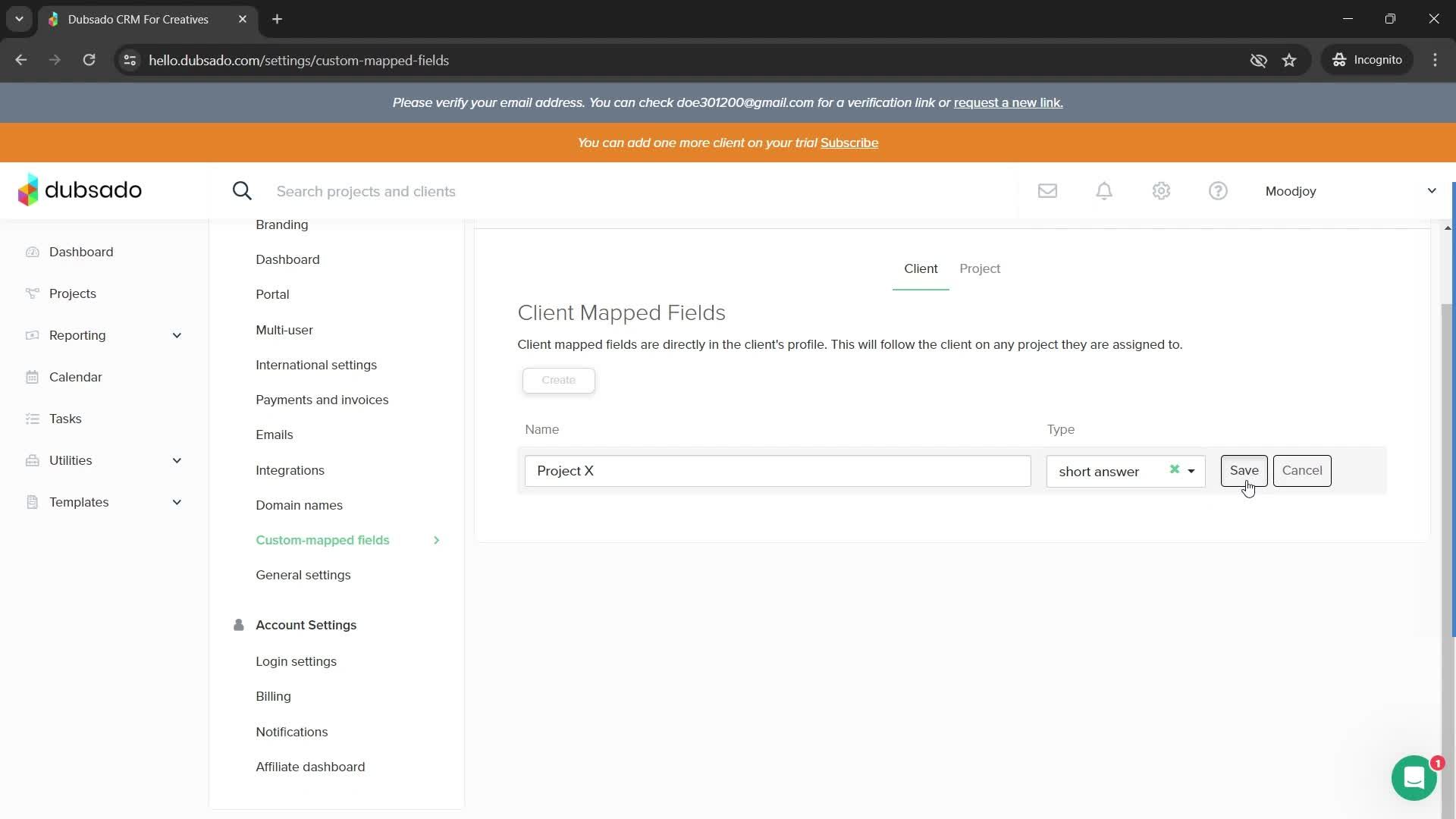Click the Projects sidebar icon
Viewport: 1456px width, 819px height.
tap(32, 293)
